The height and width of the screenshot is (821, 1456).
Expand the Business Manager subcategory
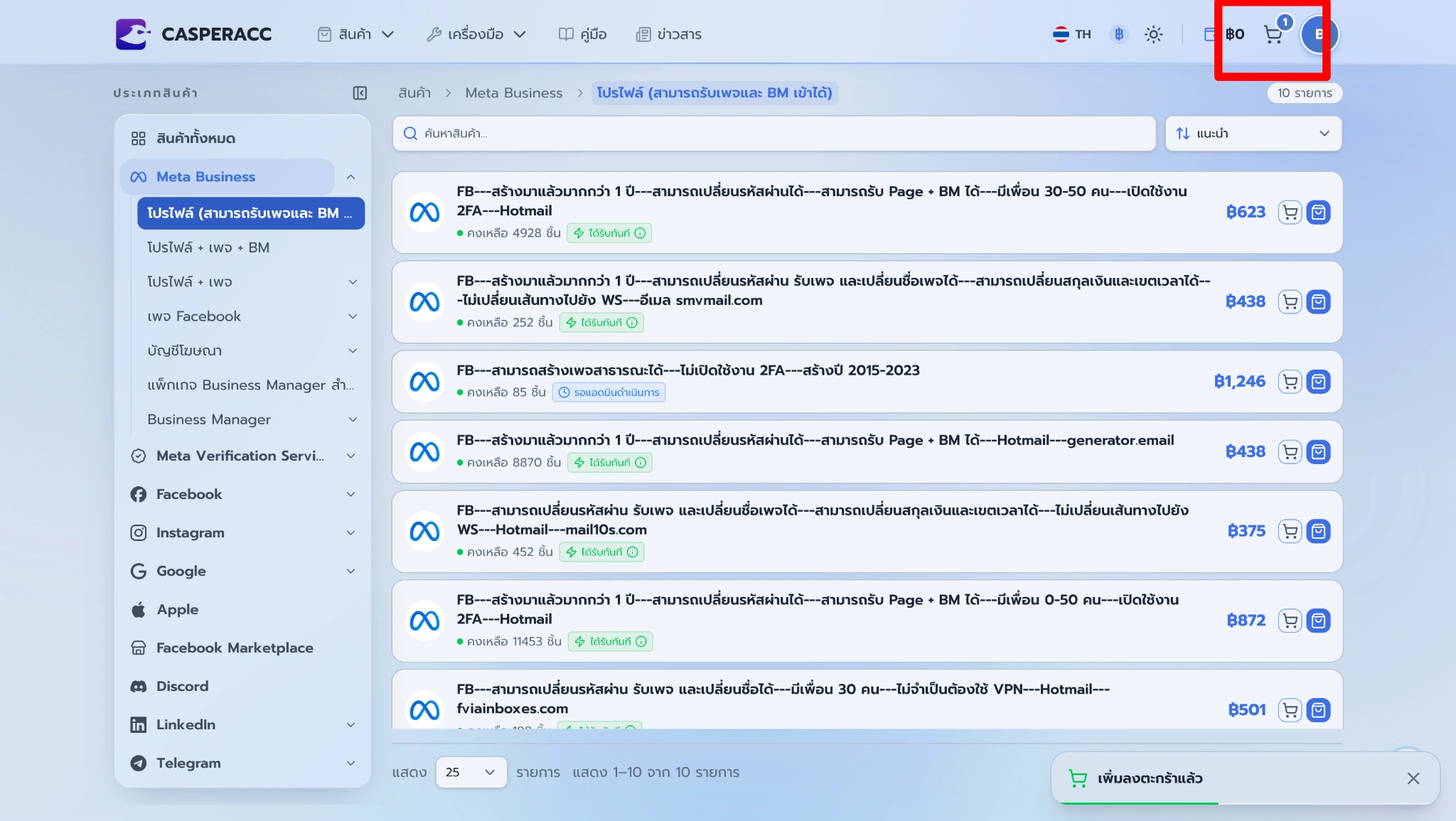click(x=353, y=419)
